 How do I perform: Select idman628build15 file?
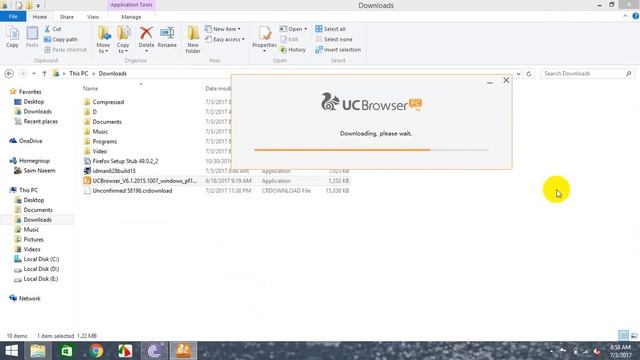(x=114, y=171)
